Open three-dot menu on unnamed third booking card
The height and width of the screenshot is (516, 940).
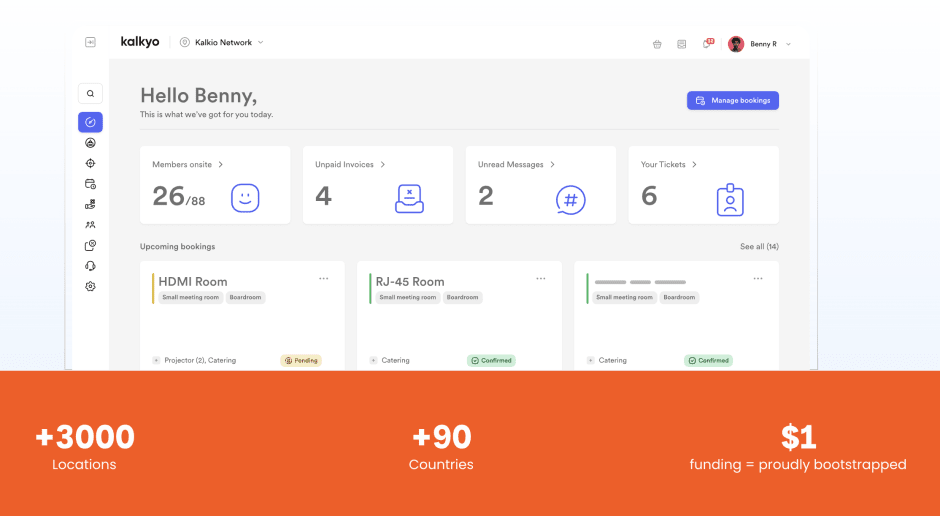(x=758, y=279)
